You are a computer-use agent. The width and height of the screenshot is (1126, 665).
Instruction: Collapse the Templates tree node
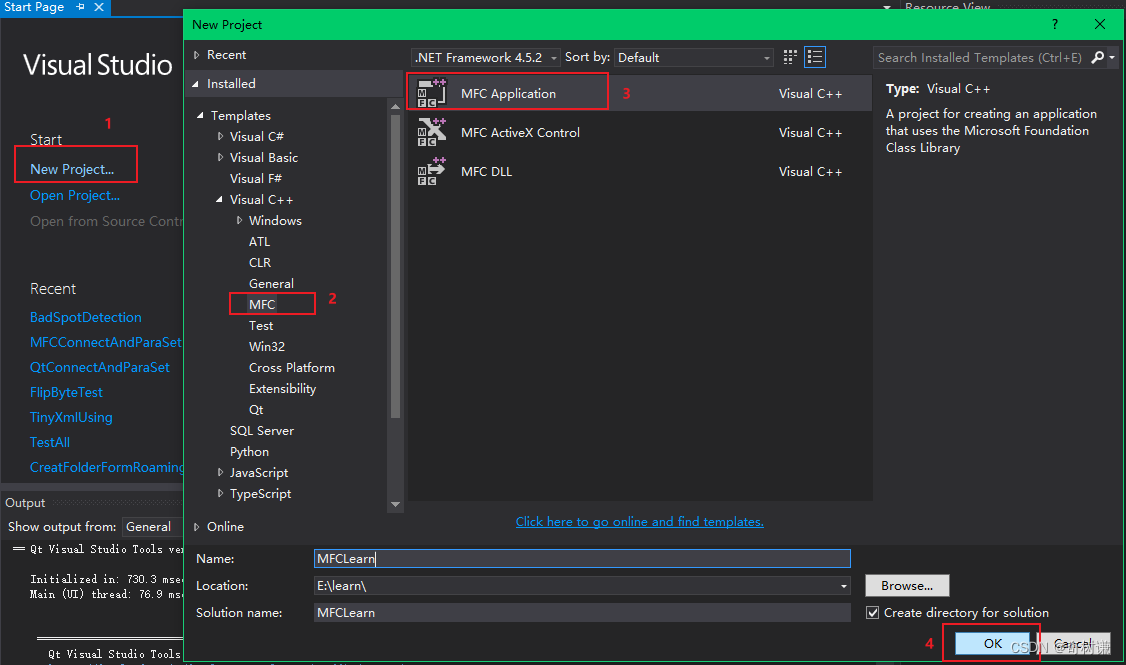pyautogui.click(x=200, y=116)
